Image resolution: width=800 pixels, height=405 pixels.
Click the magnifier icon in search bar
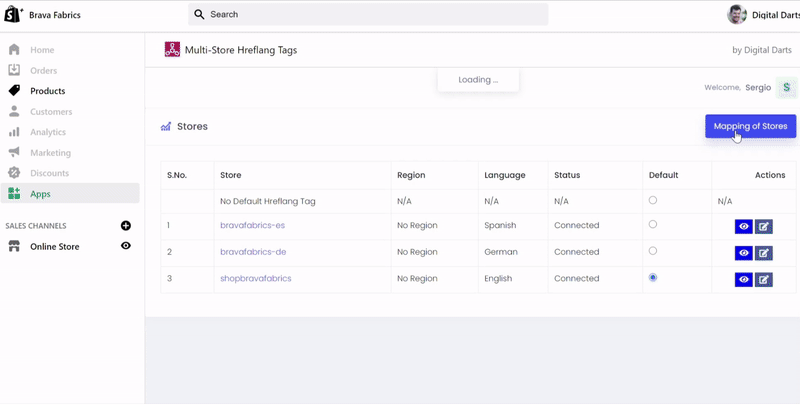tap(199, 14)
